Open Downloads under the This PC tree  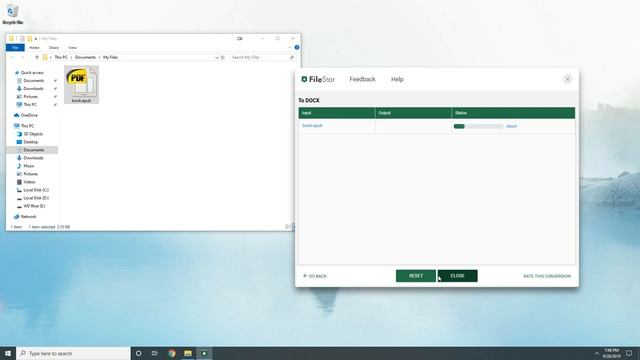click(33, 158)
